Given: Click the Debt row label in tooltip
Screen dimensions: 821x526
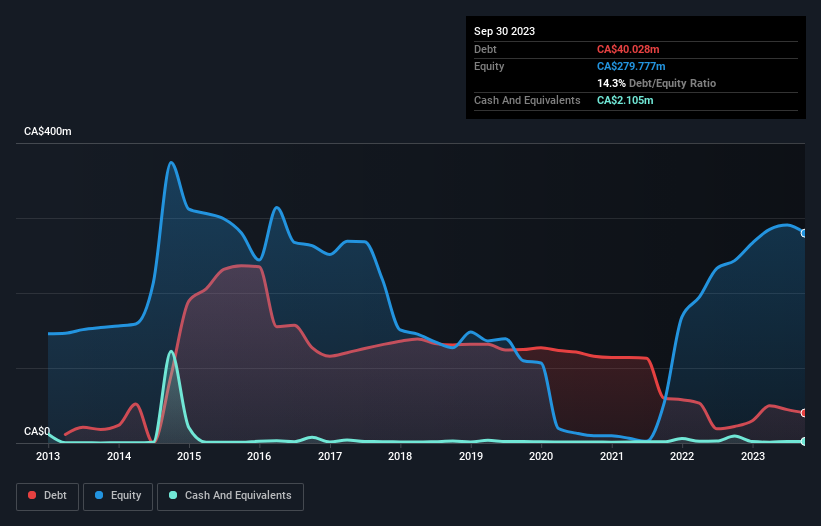Looking at the screenshot, I should tap(485, 49).
